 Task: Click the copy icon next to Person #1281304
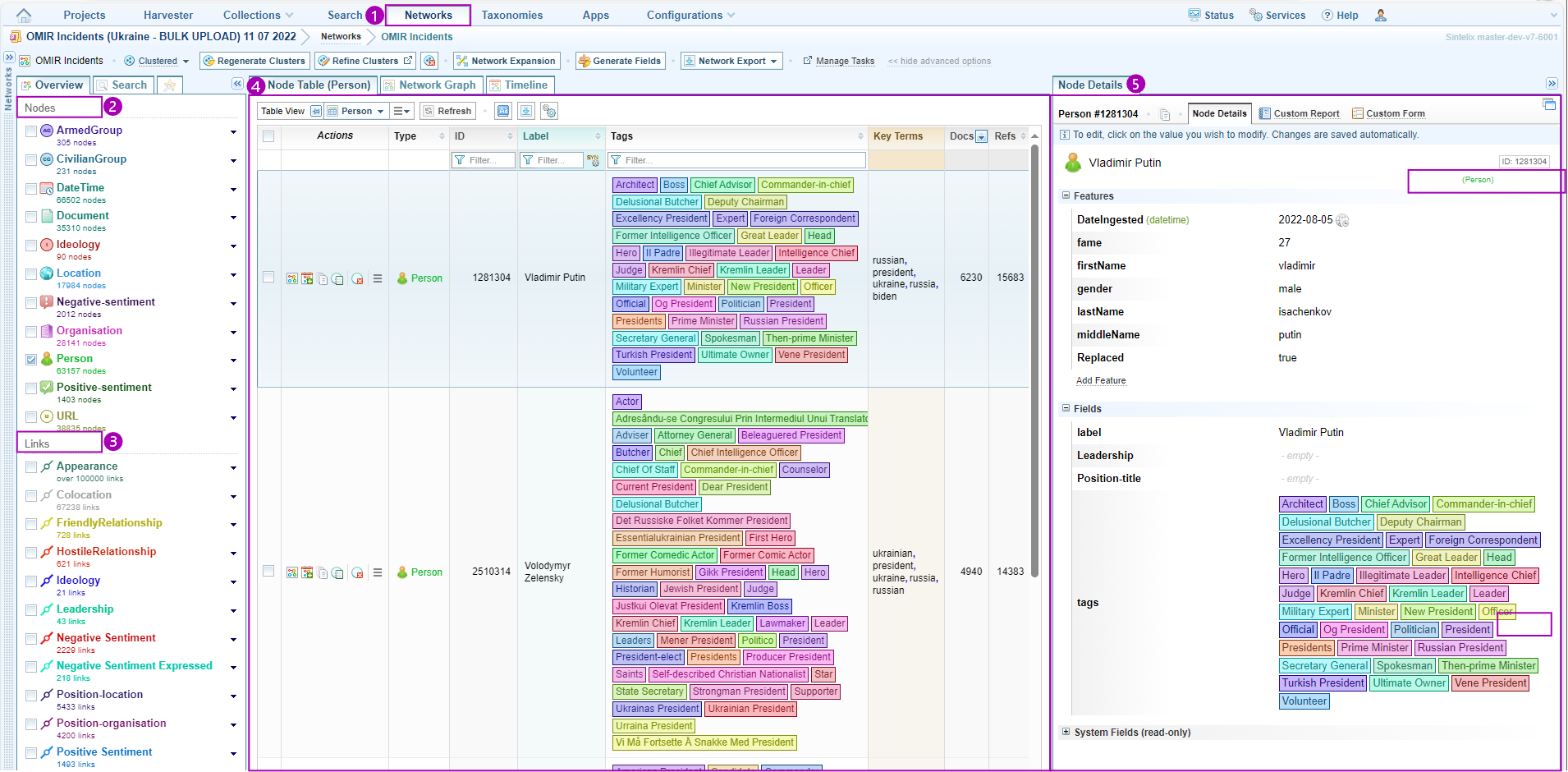(1164, 114)
